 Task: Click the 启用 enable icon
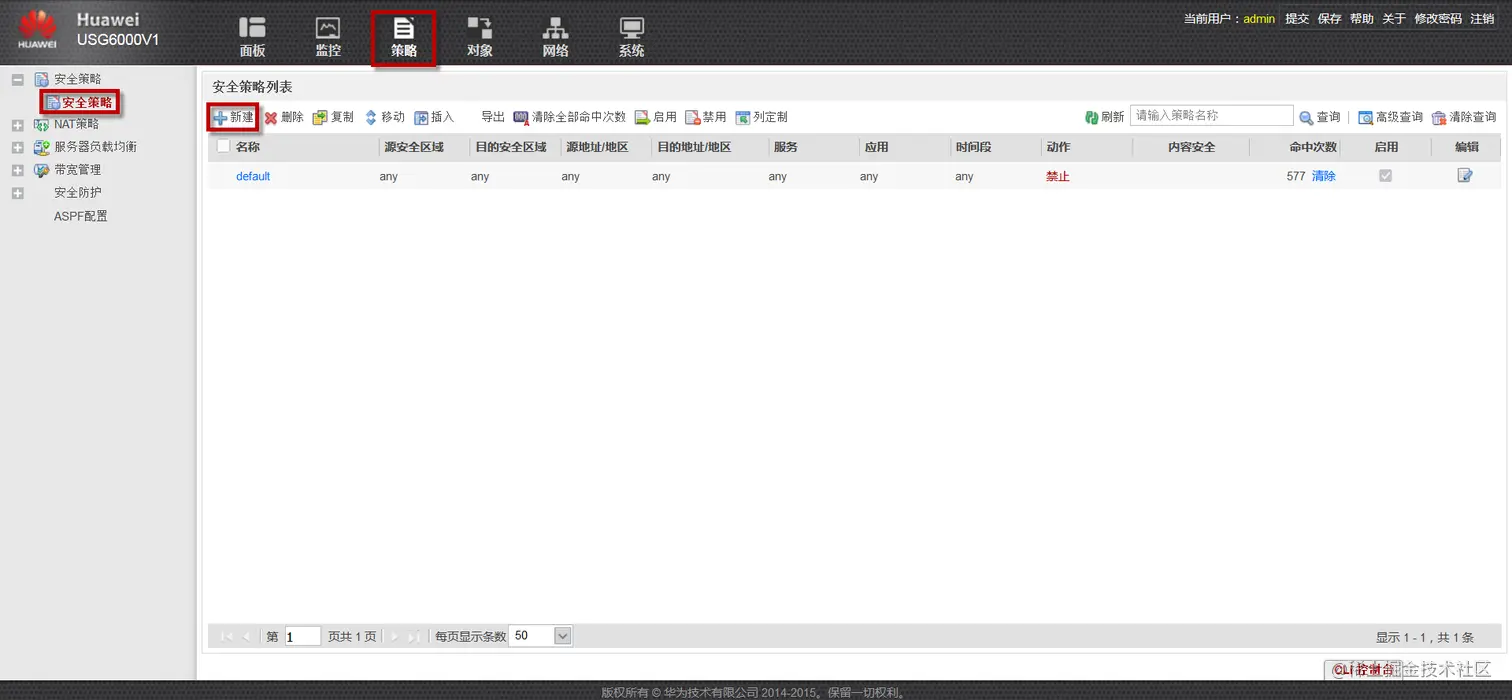click(x=642, y=118)
